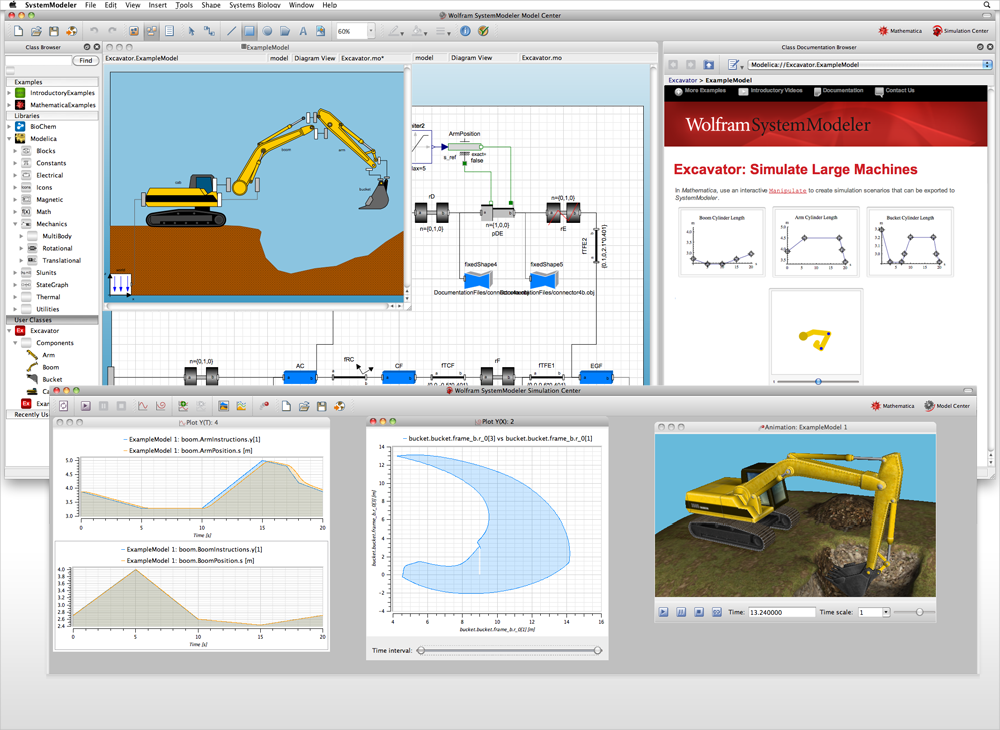Collapse the Modelica library tree
The image size is (1000, 730).
tap(10, 138)
